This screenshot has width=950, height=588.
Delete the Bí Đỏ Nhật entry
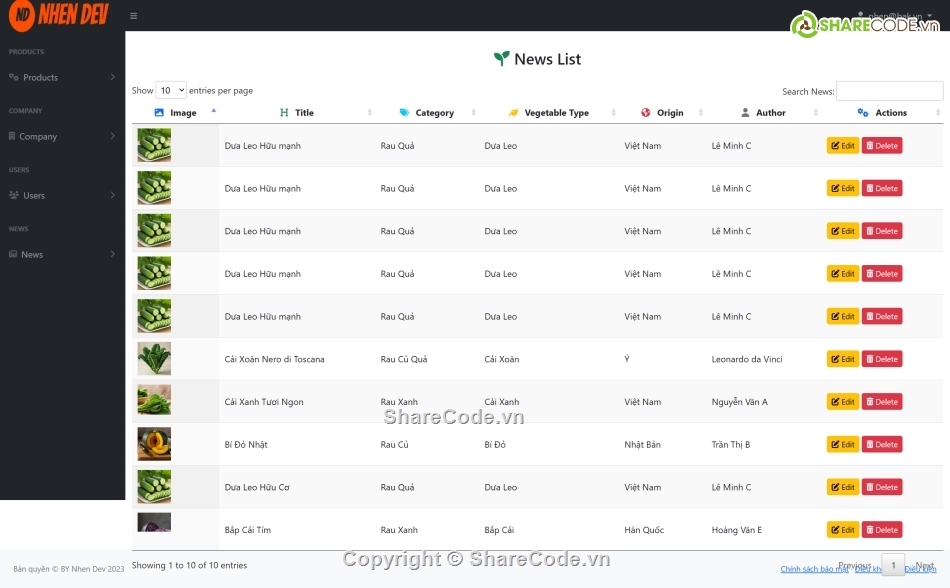(882, 444)
